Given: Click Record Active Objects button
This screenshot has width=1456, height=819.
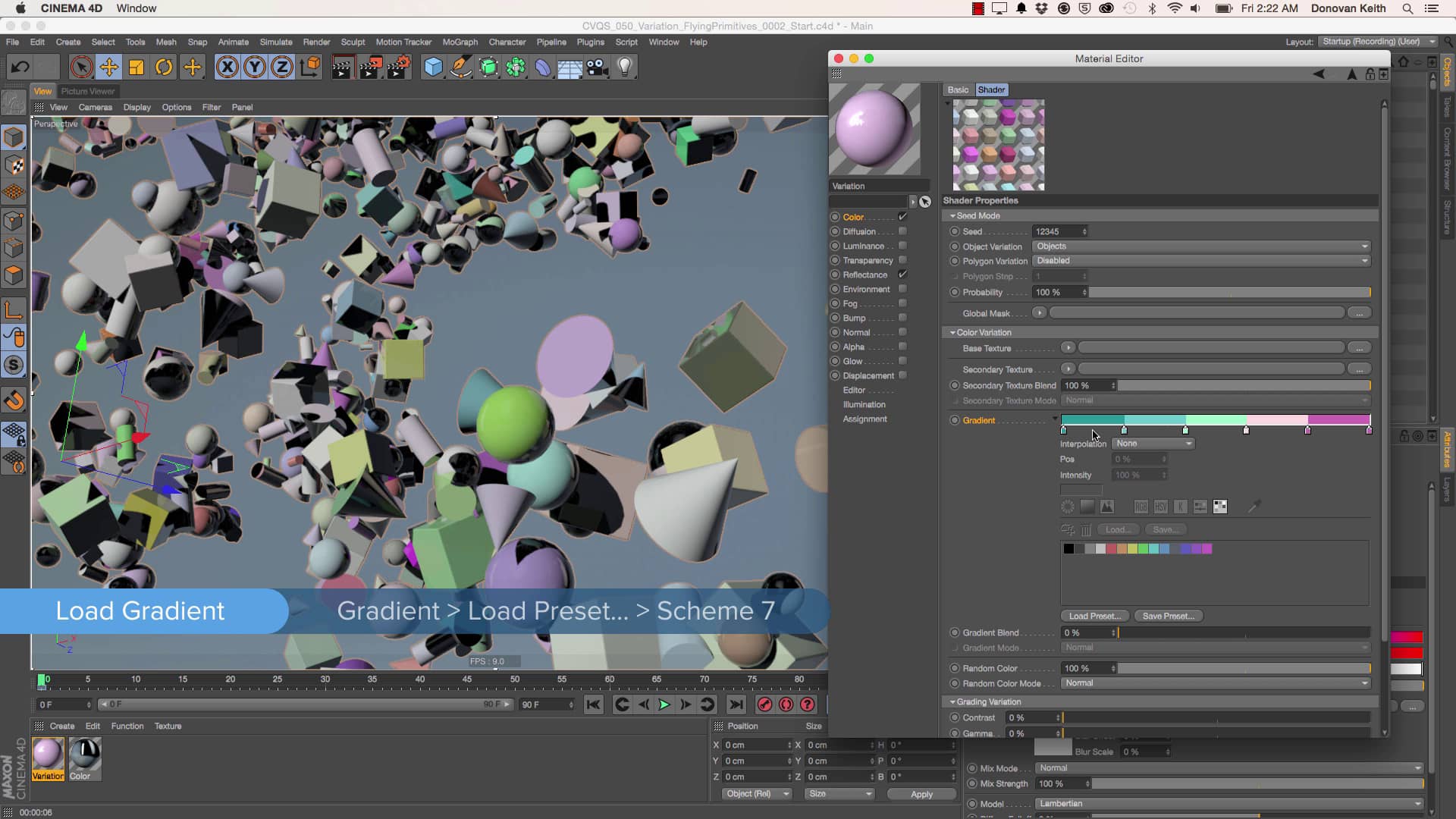Looking at the screenshot, I should pyautogui.click(x=764, y=704).
